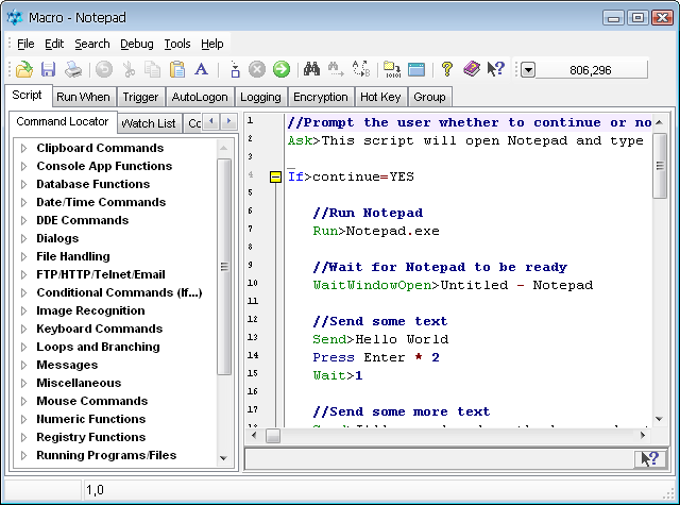Switch to the Hot Key tab
The width and height of the screenshot is (680, 505).
click(381, 97)
